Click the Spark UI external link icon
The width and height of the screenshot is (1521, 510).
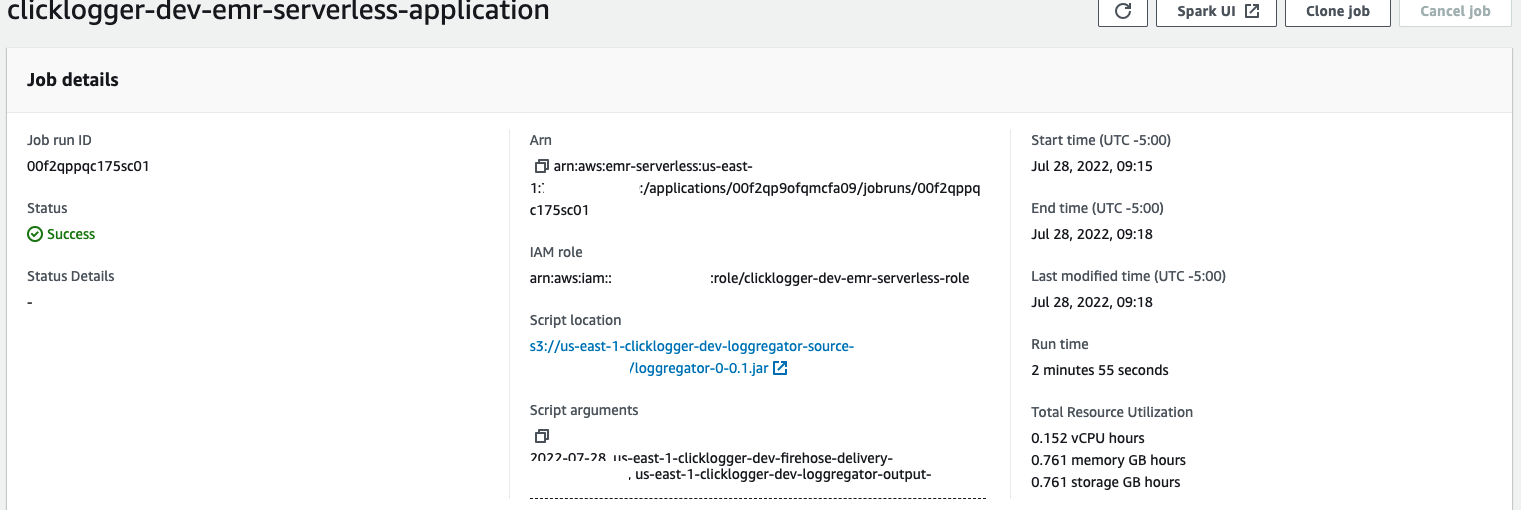[1252, 12]
